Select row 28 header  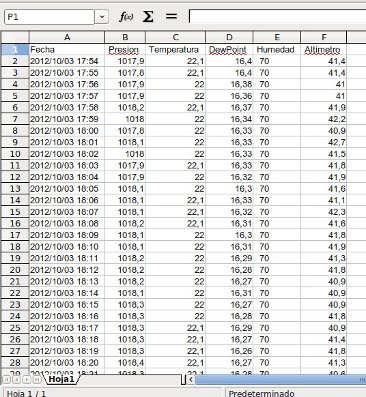[x=15, y=362]
